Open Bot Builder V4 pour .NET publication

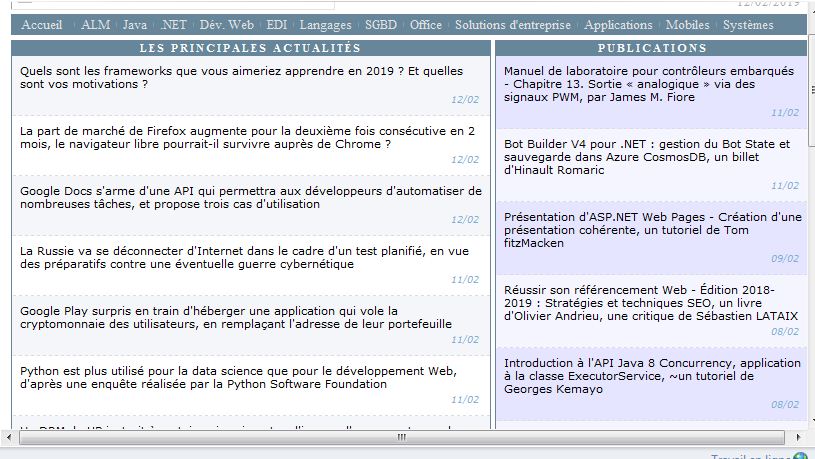pyautogui.click(x=647, y=157)
